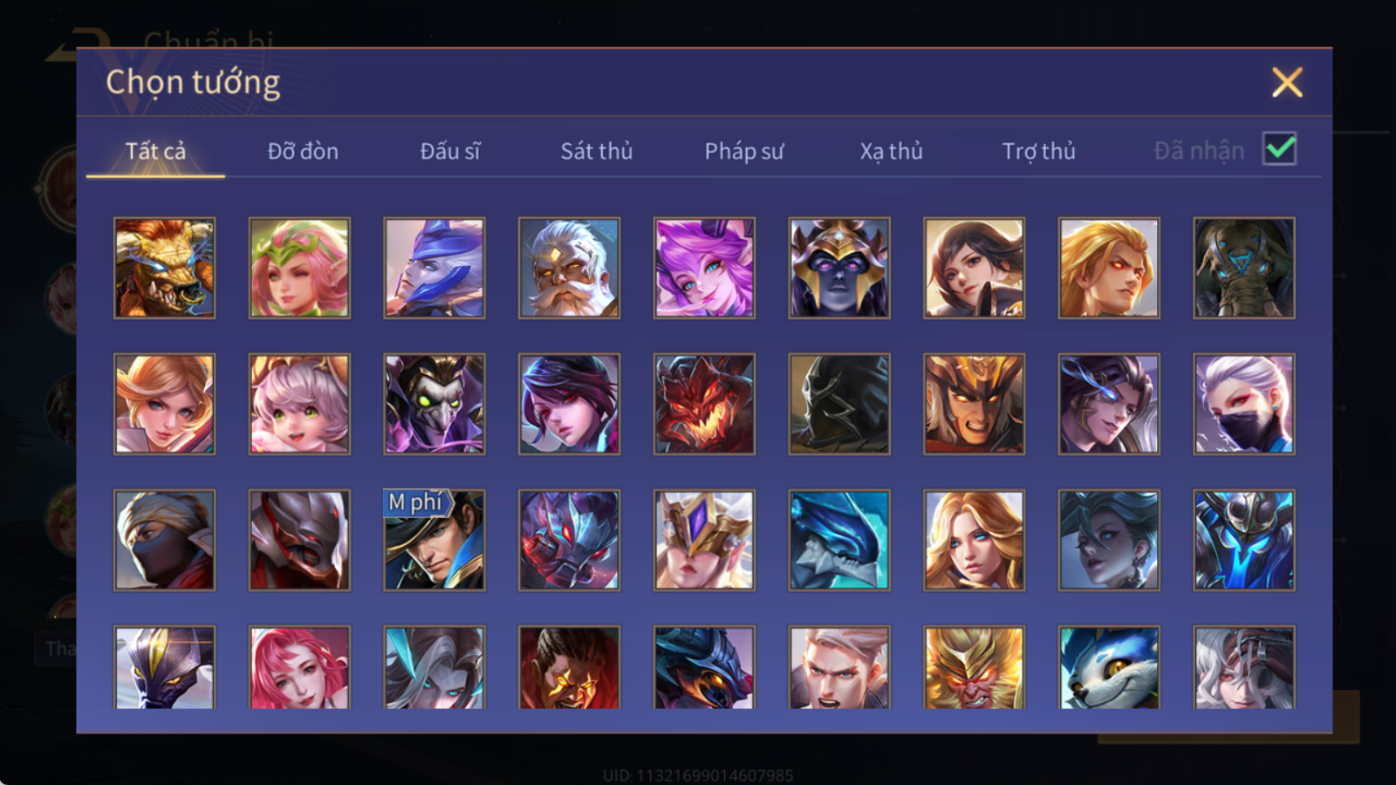Select the orange beast hero portrait
The image size is (1396, 785).
pyautogui.click(x=164, y=268)
